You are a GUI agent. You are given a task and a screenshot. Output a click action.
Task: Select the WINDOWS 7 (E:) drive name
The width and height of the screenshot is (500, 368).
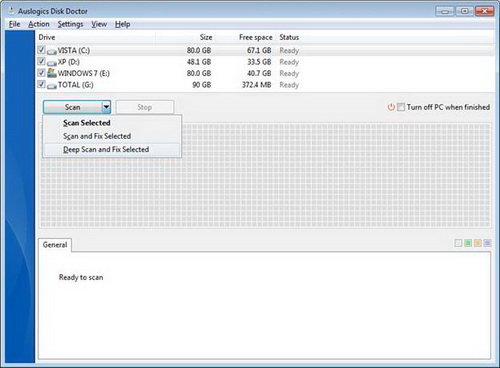click(x=84, y=73)
